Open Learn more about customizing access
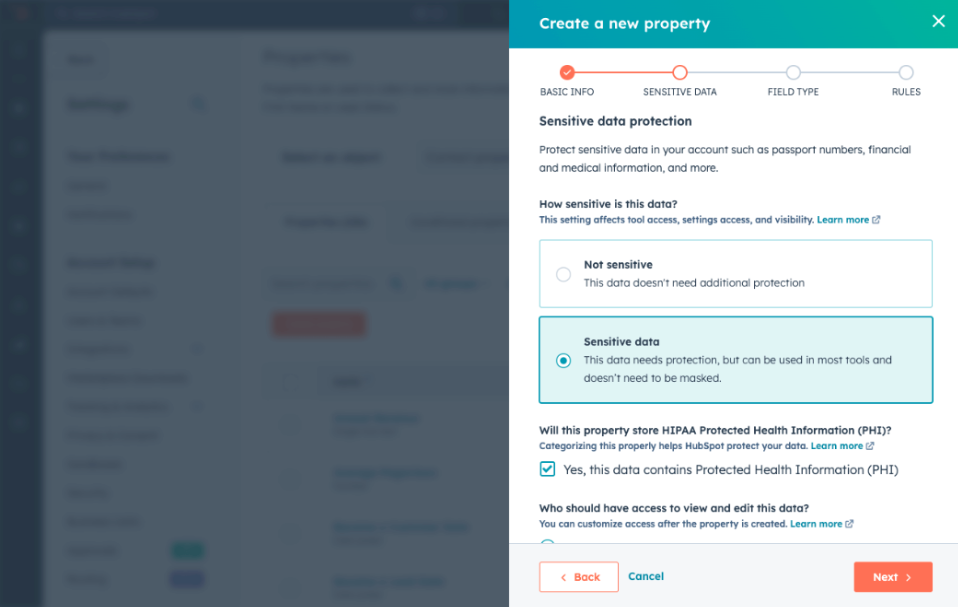Viewport: 958px width, 607px height. pos(815,524)
